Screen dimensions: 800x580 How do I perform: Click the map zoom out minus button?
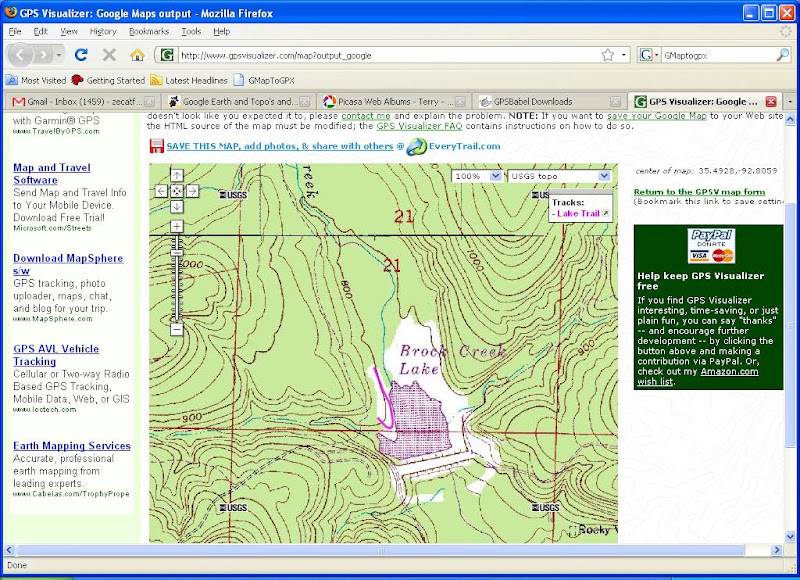pyautogui.click(x=177, y=329)
